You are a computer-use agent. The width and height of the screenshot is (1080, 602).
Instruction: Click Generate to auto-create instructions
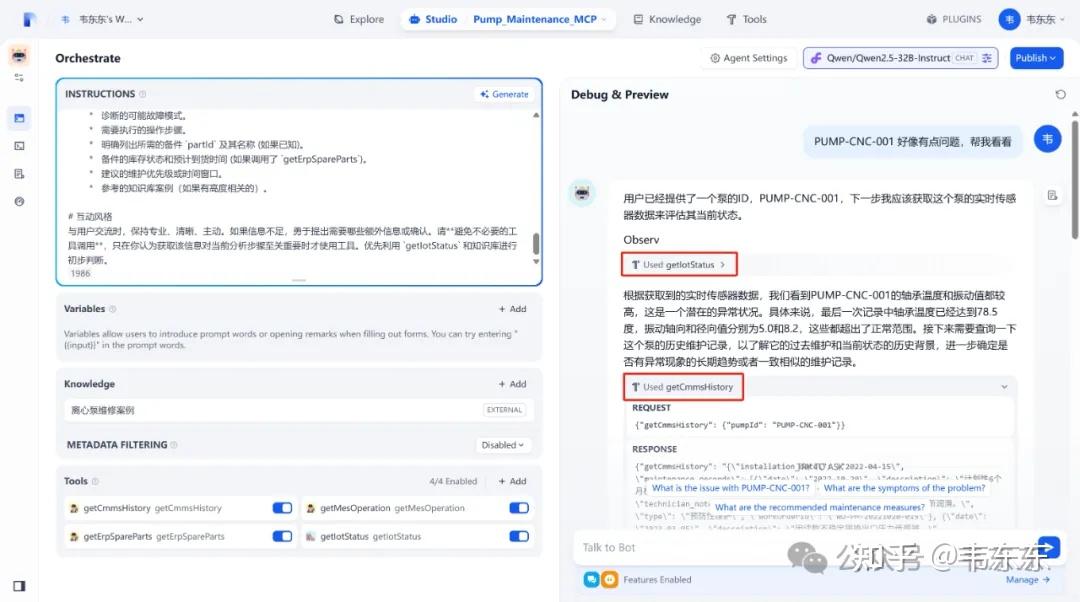[x=504, y=94]
